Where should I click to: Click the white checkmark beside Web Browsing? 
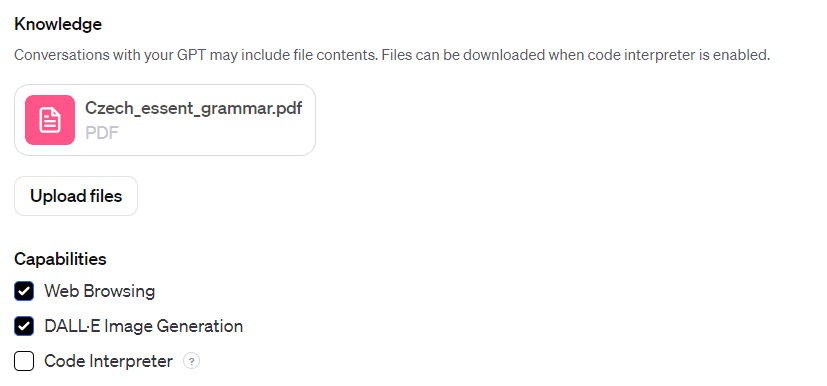point(24,291)
